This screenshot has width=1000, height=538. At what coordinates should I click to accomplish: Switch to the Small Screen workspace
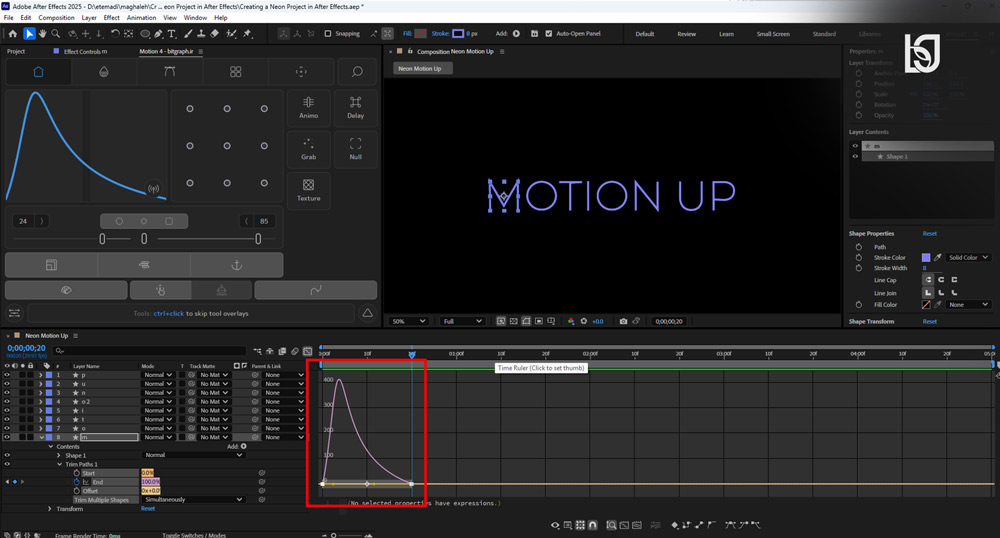pyautogui.click(x=773, y=34)
